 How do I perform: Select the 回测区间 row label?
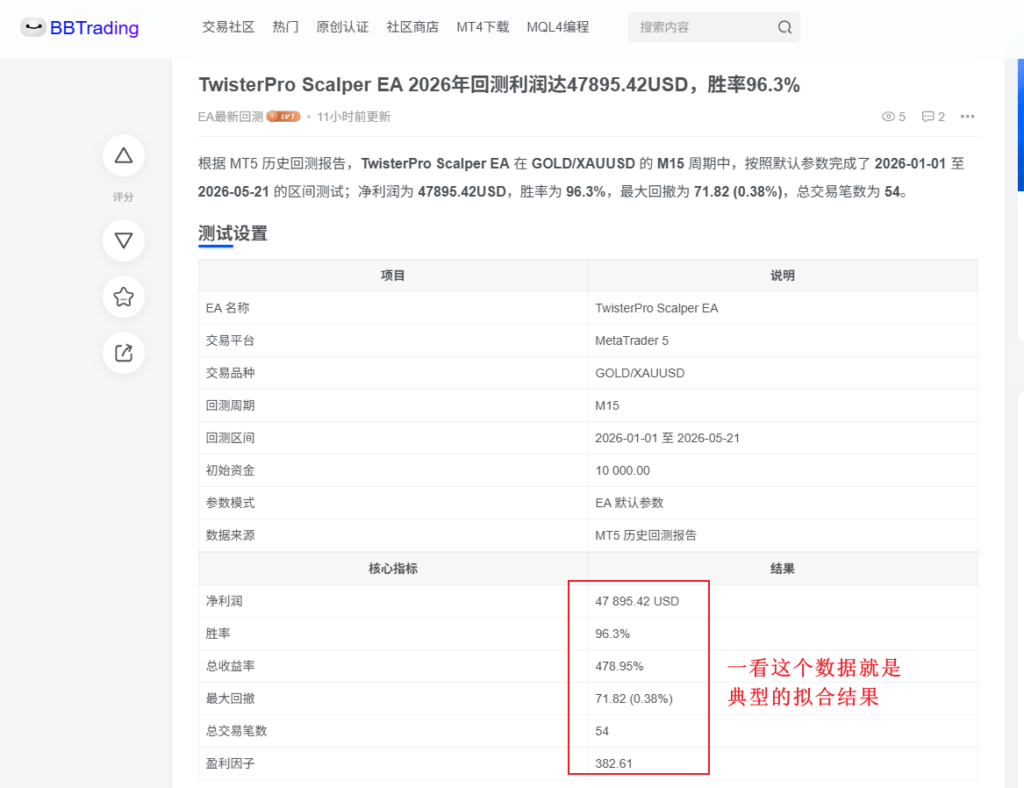(230, 438)
